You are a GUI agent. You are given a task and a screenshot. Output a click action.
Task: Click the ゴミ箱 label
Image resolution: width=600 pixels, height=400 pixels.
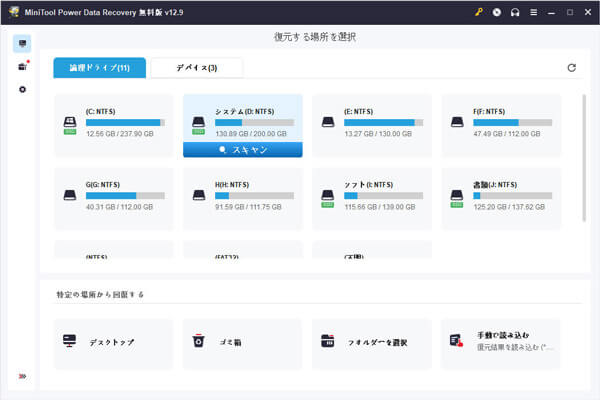pyautogui.click(x=230, y=342)
